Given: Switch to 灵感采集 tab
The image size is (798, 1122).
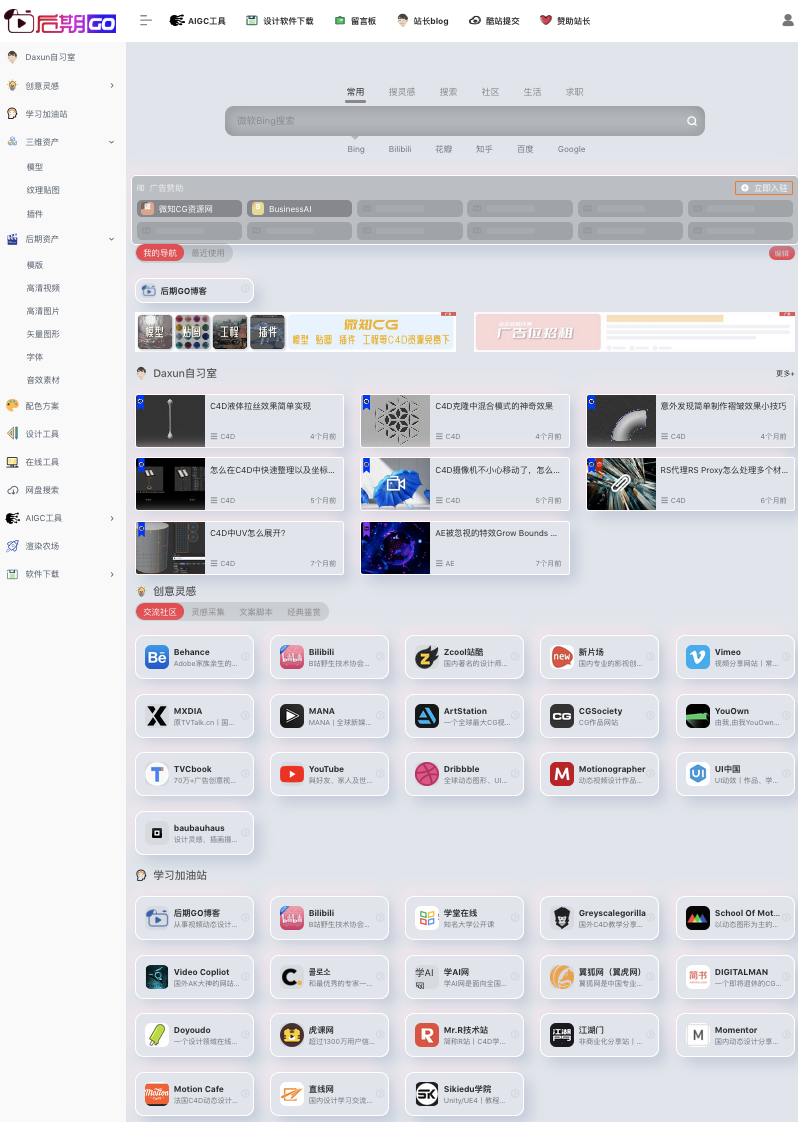Looking at the screenshot, I should (208, 613).
